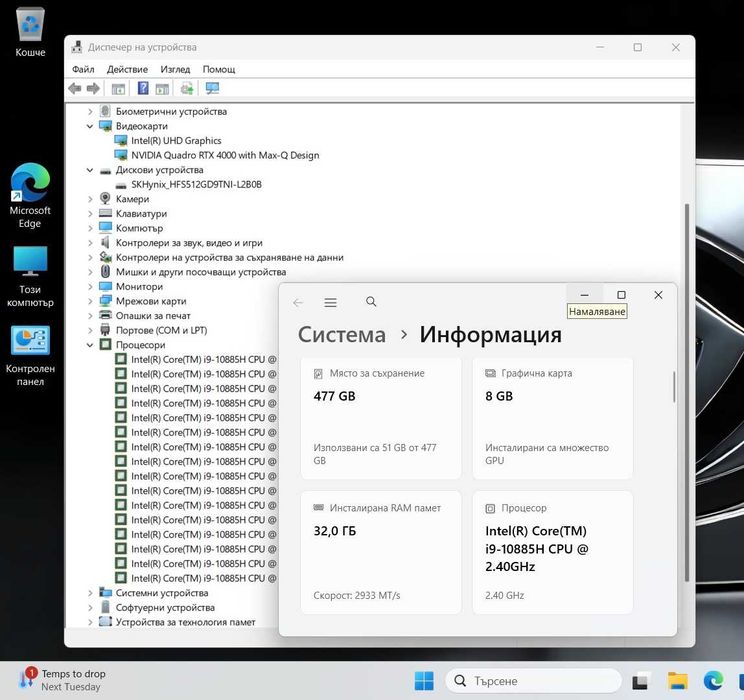The image size is (744, 700).
Task: Click the Информация page heading
Action: [x=491, y=335]
